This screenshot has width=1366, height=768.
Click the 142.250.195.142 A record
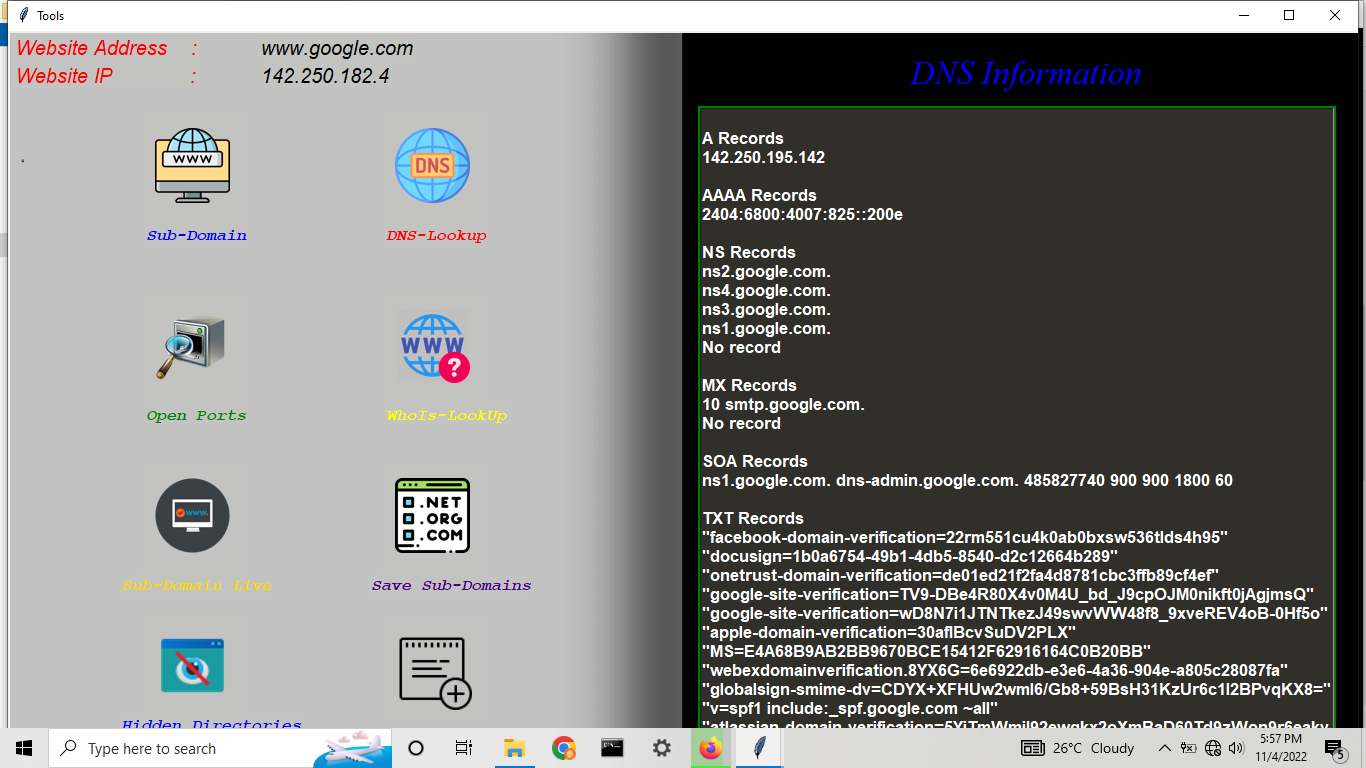[x=764, y=157]
